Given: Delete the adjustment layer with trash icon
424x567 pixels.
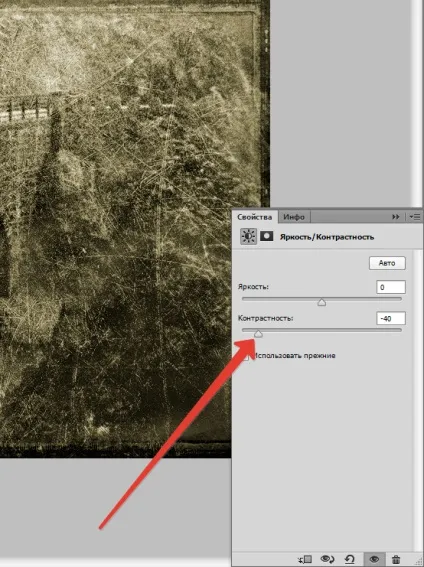Looking at the screenshot, I should (396, 559).
